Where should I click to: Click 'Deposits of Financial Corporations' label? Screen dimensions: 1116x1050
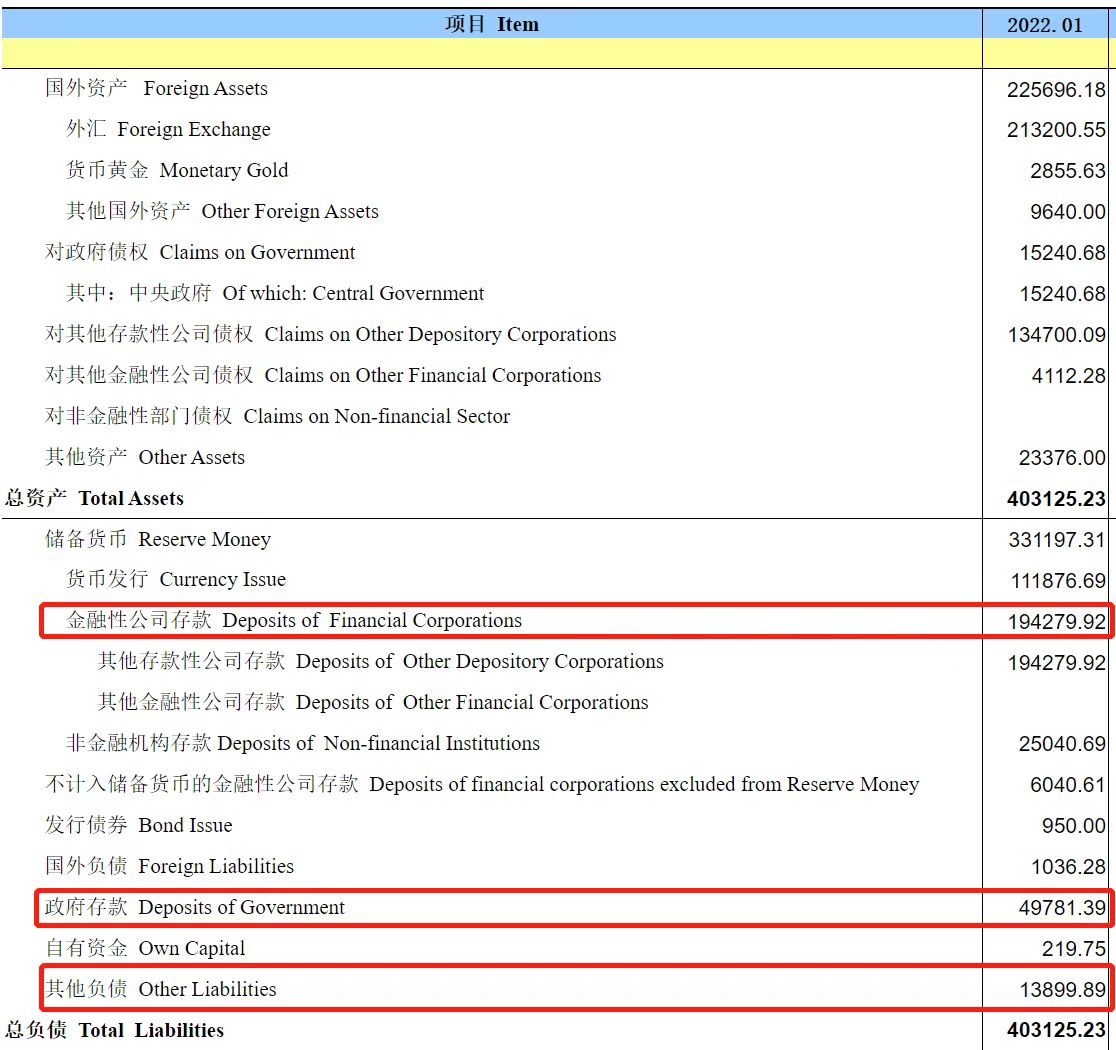pos(293,621)
